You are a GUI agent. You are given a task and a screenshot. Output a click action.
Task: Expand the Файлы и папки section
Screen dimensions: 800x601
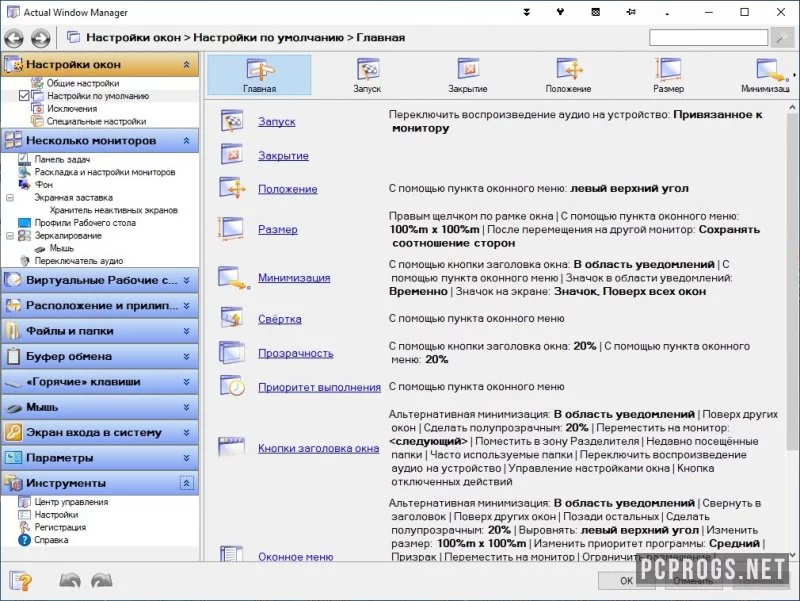(x=187, y=331)
